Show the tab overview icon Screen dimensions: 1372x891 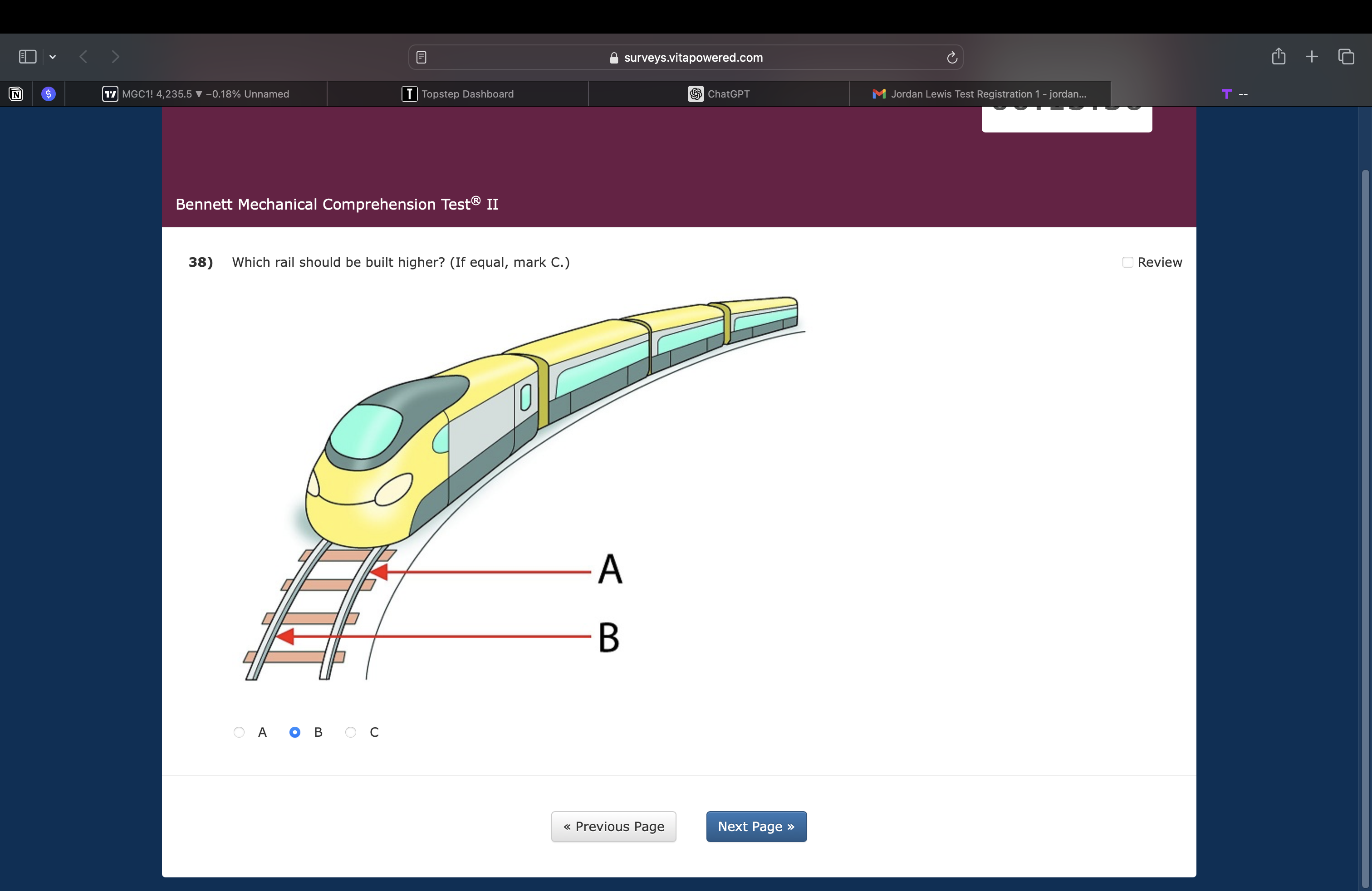pyautogui.click(x=1346, y=56)
